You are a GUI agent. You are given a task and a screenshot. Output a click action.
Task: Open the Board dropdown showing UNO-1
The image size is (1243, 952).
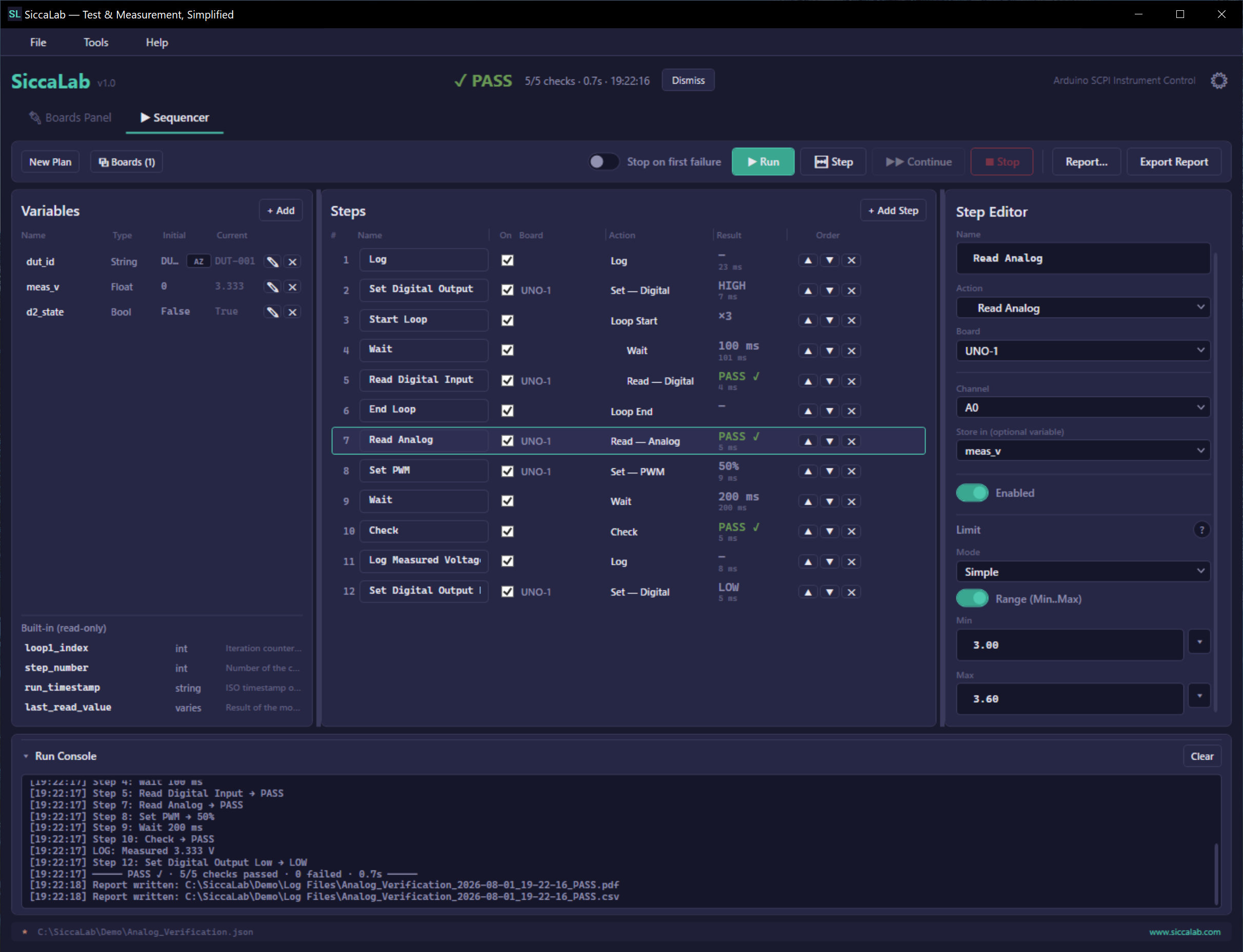point(1082,351)
